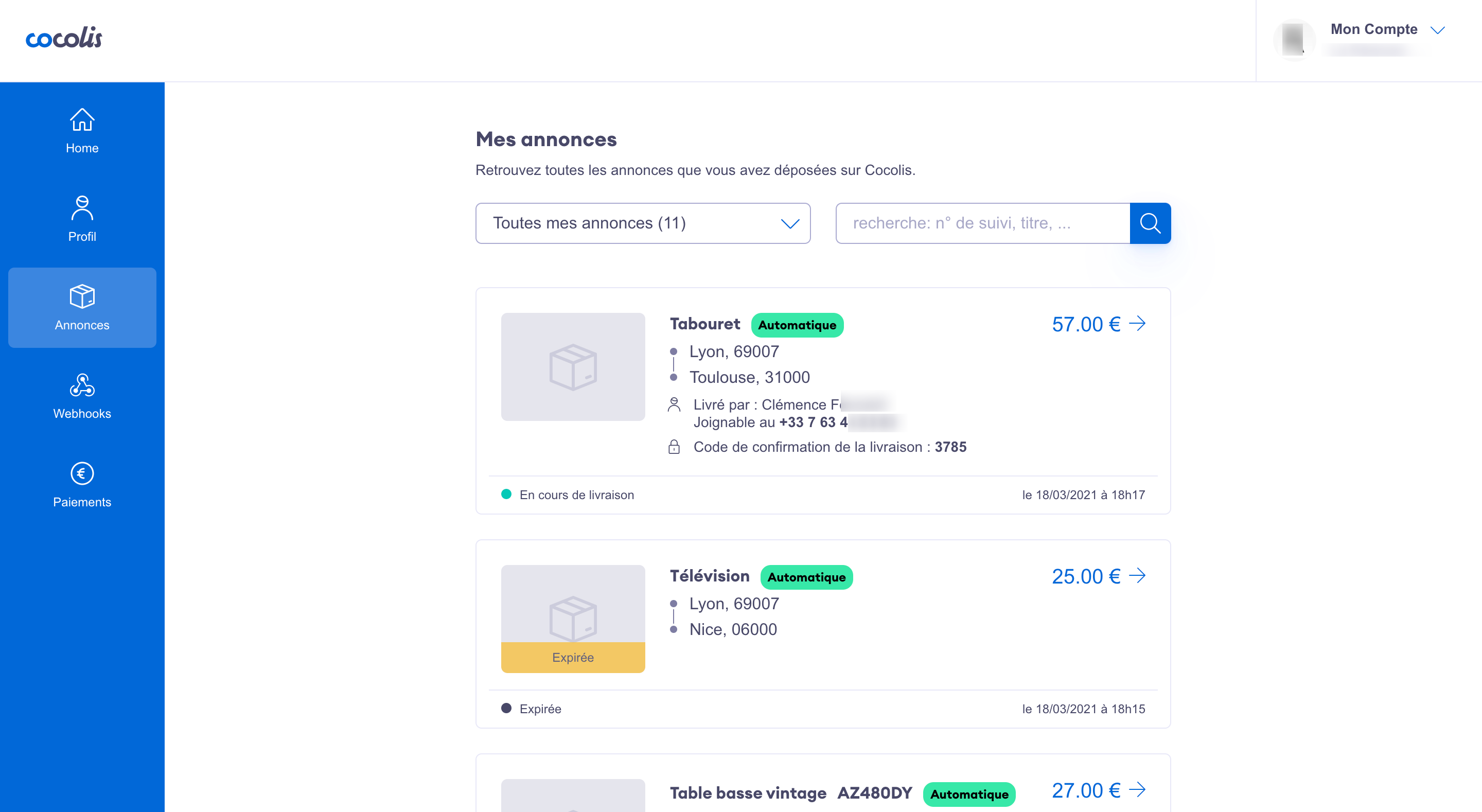1482x812 pixels.
Task: Open Paiements euro icon
Action: 82,473
